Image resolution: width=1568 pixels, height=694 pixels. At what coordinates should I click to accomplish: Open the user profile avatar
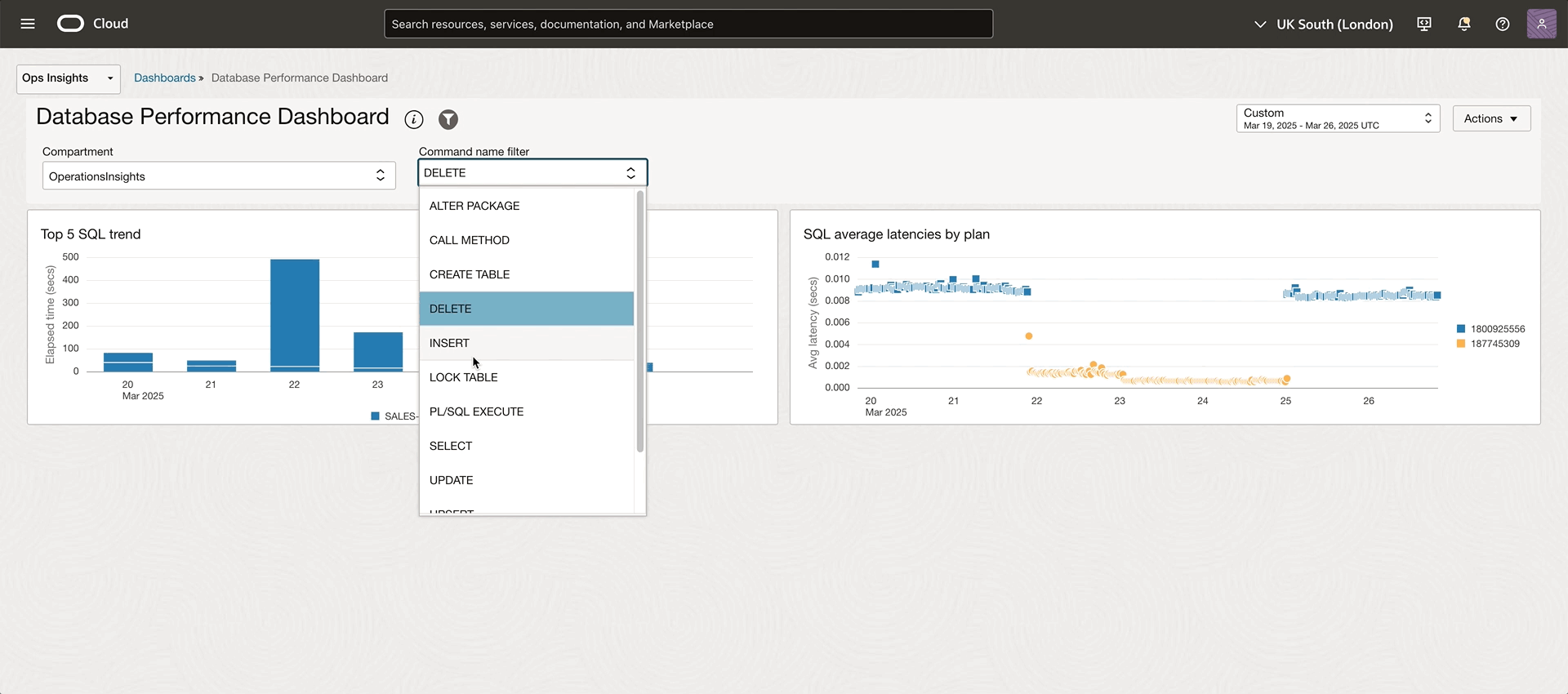[x=1541, y=24]
